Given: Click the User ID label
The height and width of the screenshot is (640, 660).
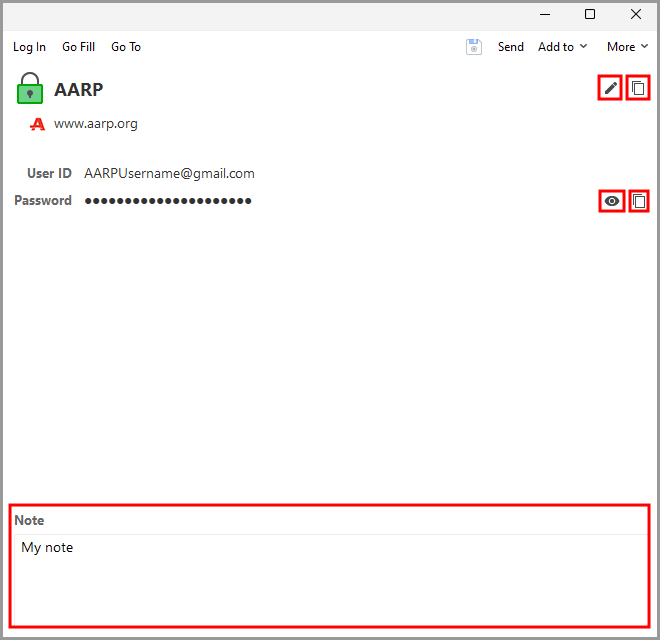Looking at the screenshot, I should (49, 173).
